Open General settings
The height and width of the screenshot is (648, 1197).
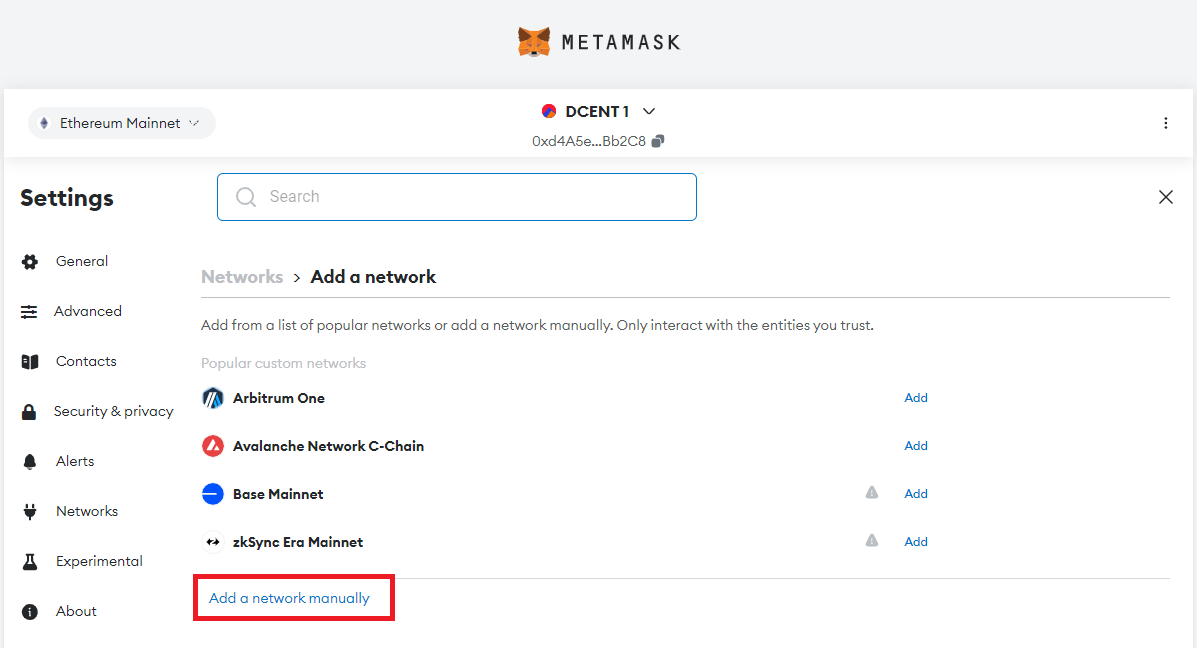(82, 261)
